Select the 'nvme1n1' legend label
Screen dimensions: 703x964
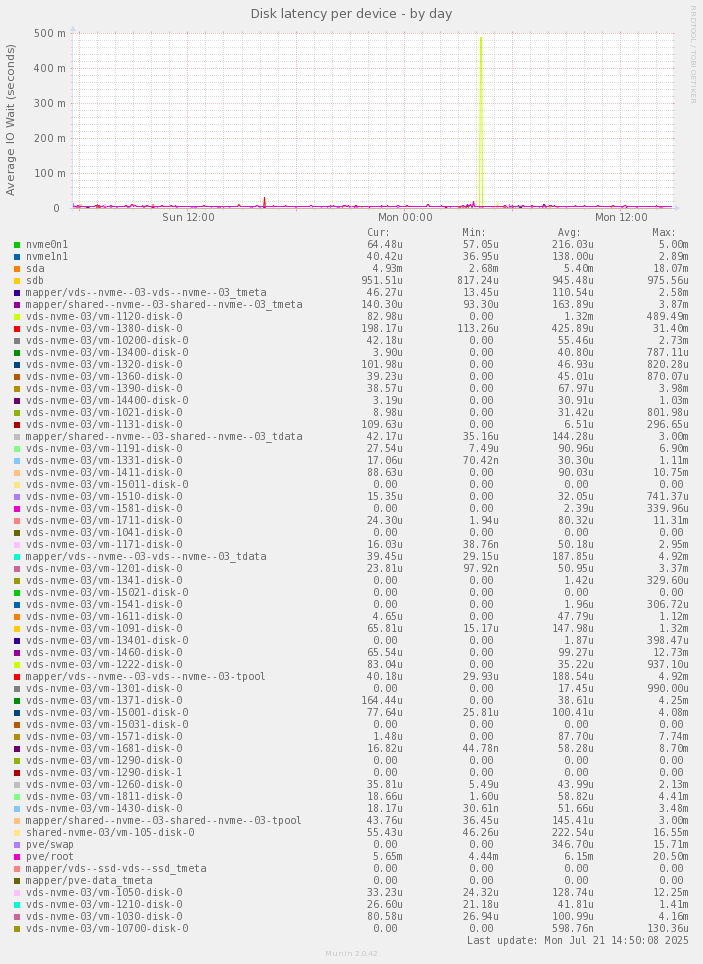(47, 256)
